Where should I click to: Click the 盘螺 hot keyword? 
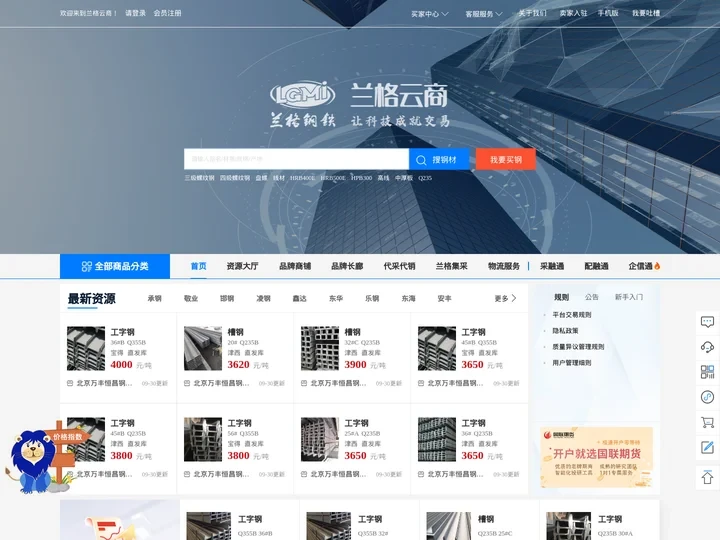pyautogui.click(x=261, y=178)
